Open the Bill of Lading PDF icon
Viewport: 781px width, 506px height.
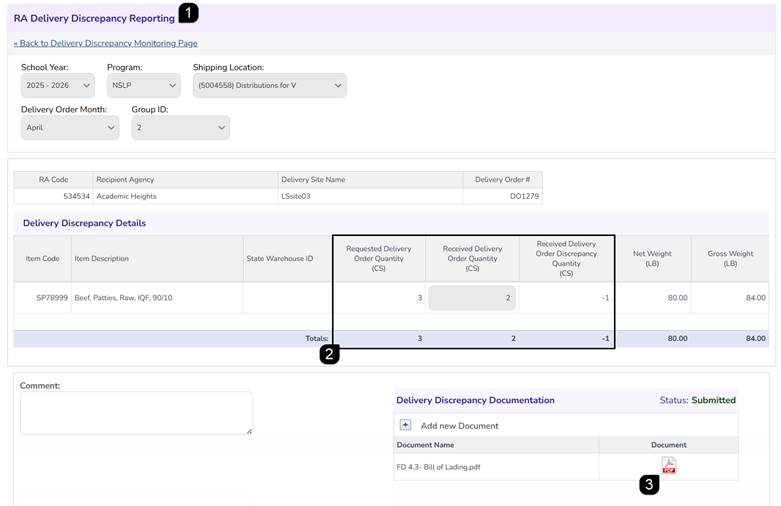coord(668,465)
